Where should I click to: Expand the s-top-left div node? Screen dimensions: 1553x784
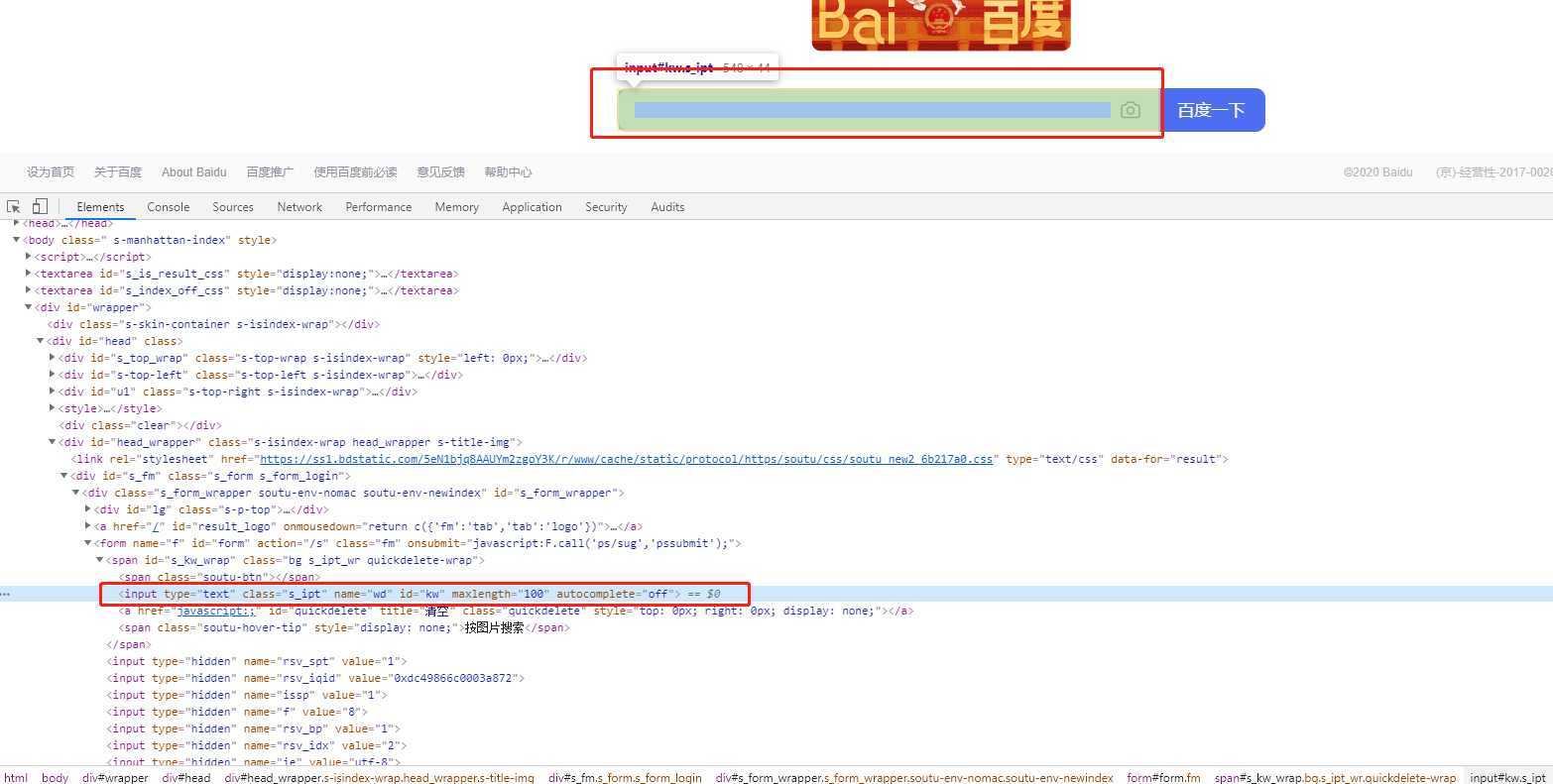click(52, 375)
